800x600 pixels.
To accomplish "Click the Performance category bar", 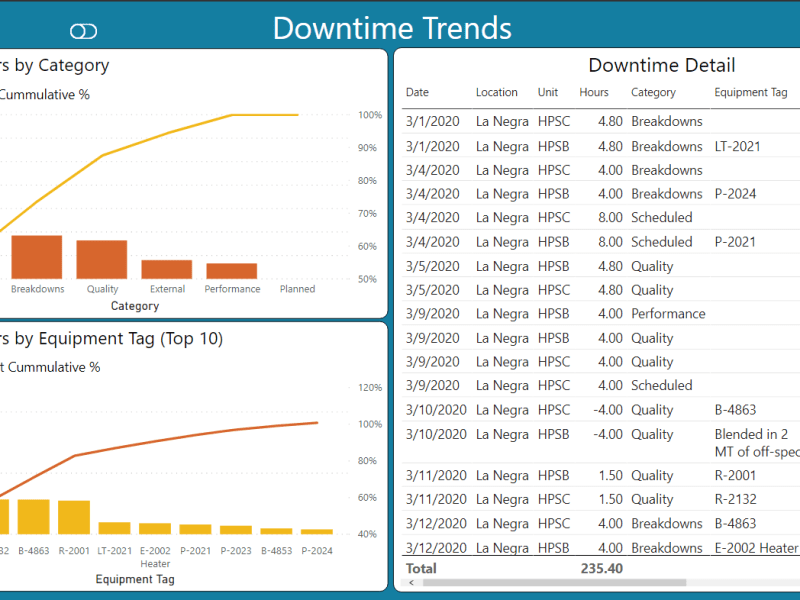I will coord(231,271).
